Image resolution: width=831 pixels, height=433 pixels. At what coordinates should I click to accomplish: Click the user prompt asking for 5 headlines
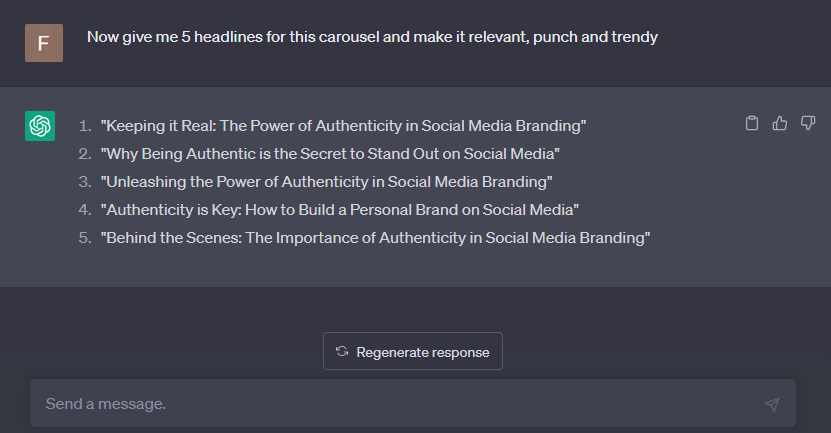point(372,37)
